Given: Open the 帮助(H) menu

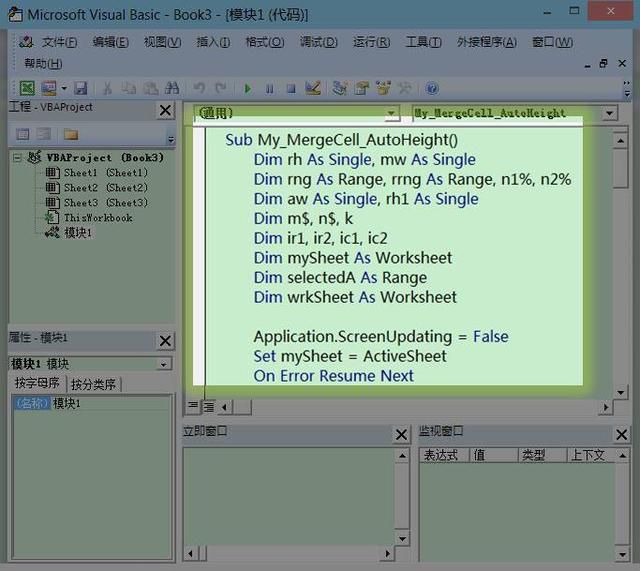Looking at the screenshot, I should [x=43, y=64].
